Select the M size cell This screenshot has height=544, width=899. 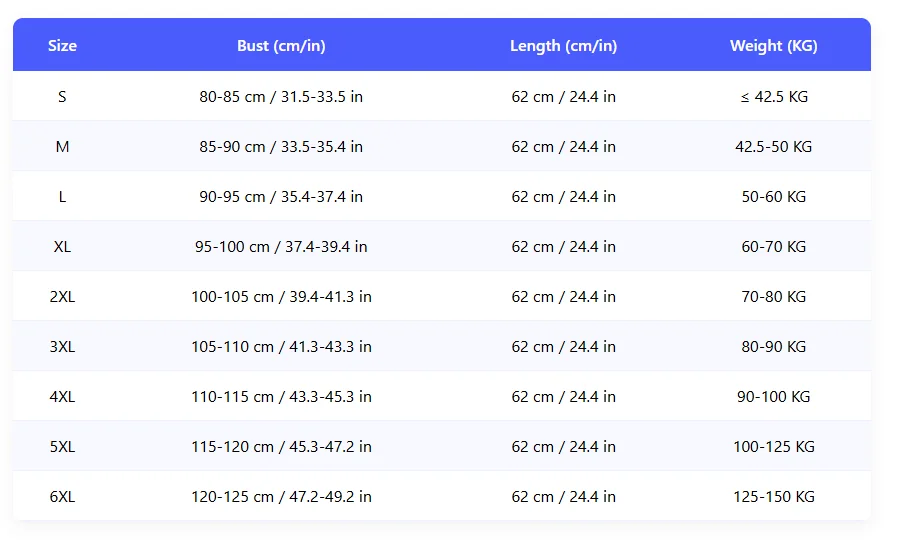[x=62, y=147]
